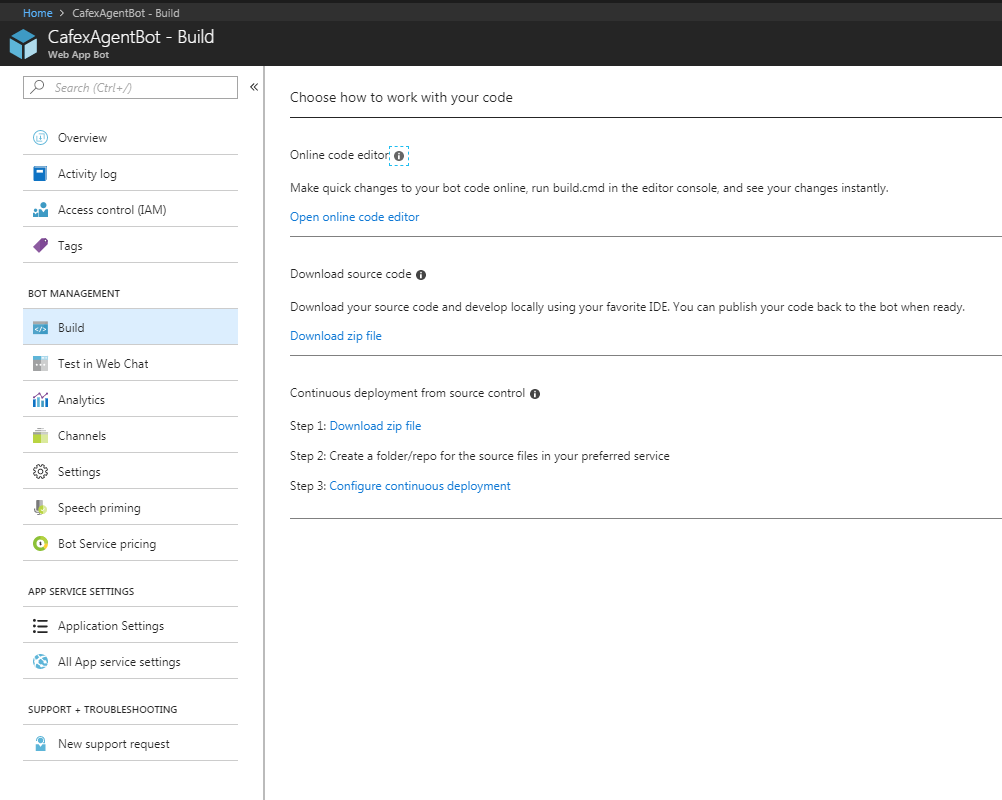Image resolution: width=1002 pixels, height=800 pixels.
Task: Click the Speech priming microphone icon
Action: [40, 508]
